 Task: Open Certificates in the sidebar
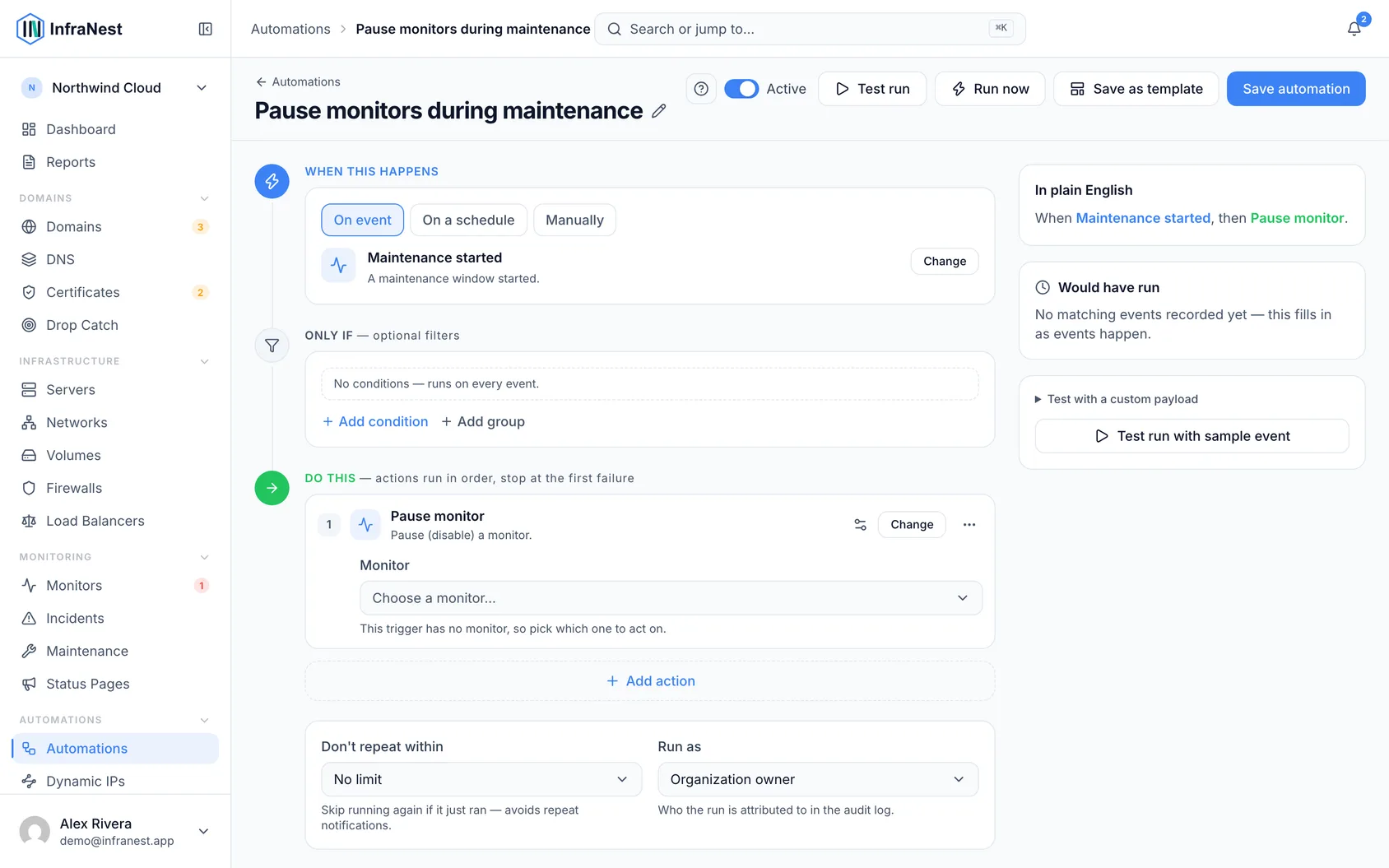tap(115, 293)
